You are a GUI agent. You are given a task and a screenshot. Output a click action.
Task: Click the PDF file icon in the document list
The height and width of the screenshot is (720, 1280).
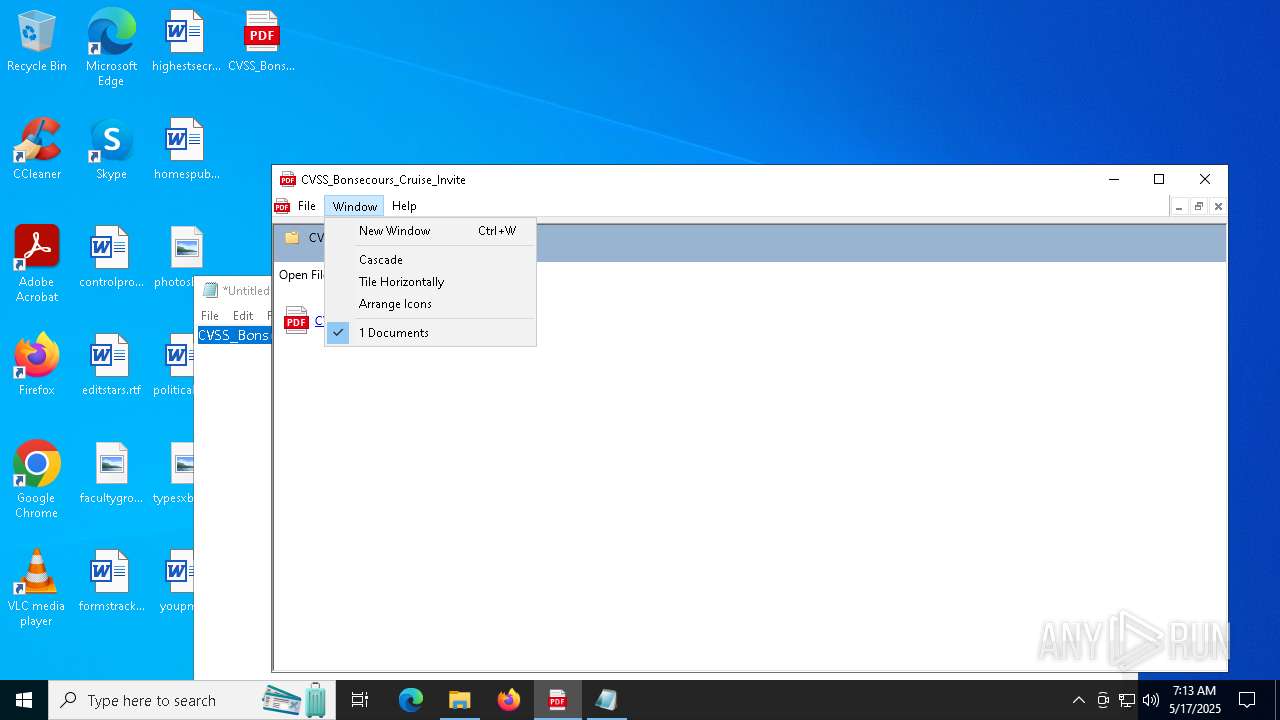(296, 320)
